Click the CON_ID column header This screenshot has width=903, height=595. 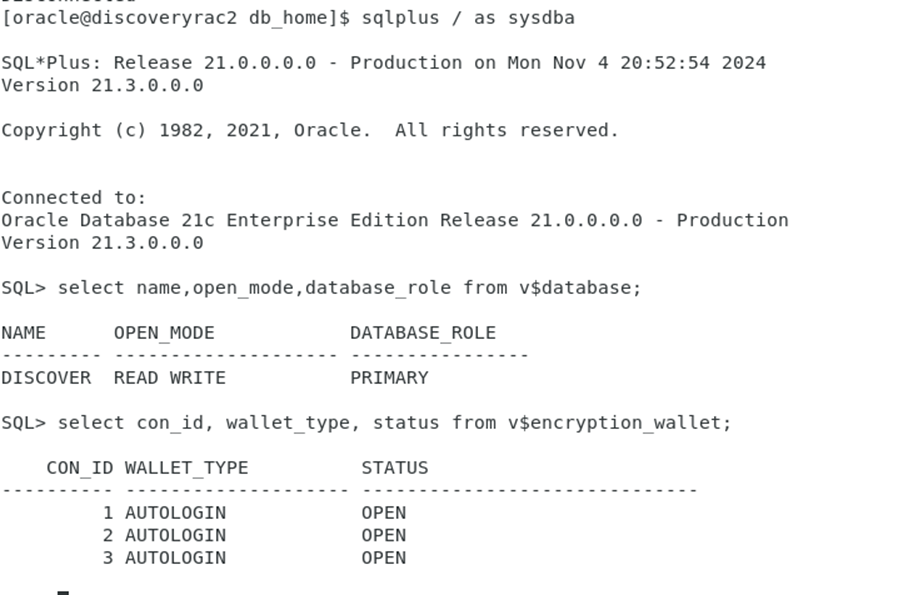point(80,468)
